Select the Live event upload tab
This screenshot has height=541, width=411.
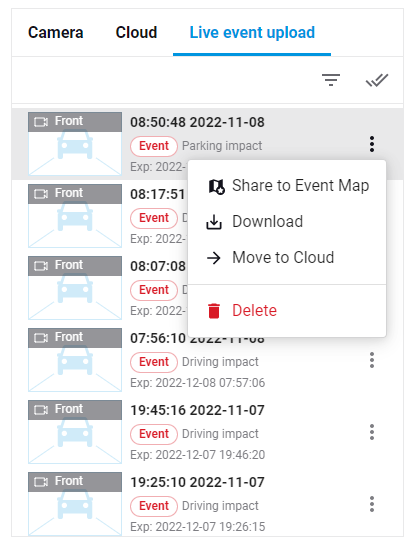[252, 32]
